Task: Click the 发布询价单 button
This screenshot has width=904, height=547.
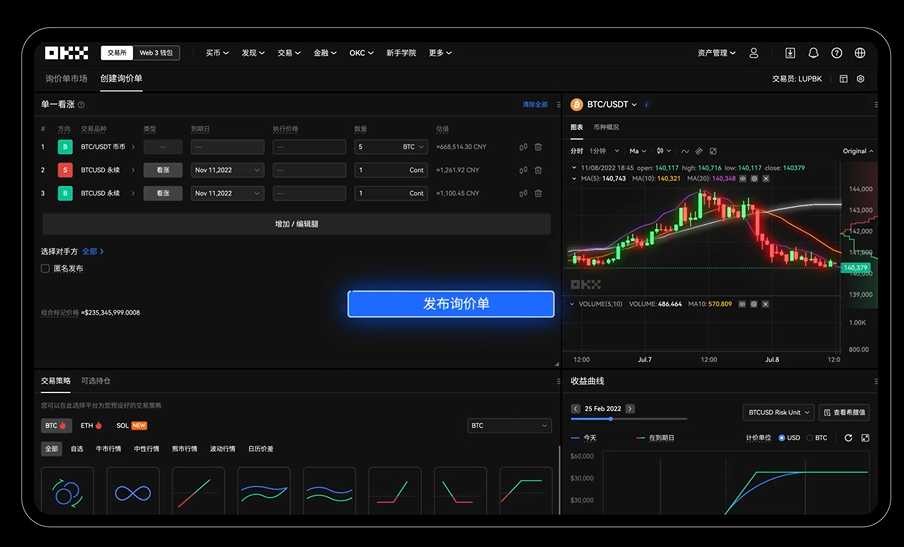Action: click(x=451, y=304)
